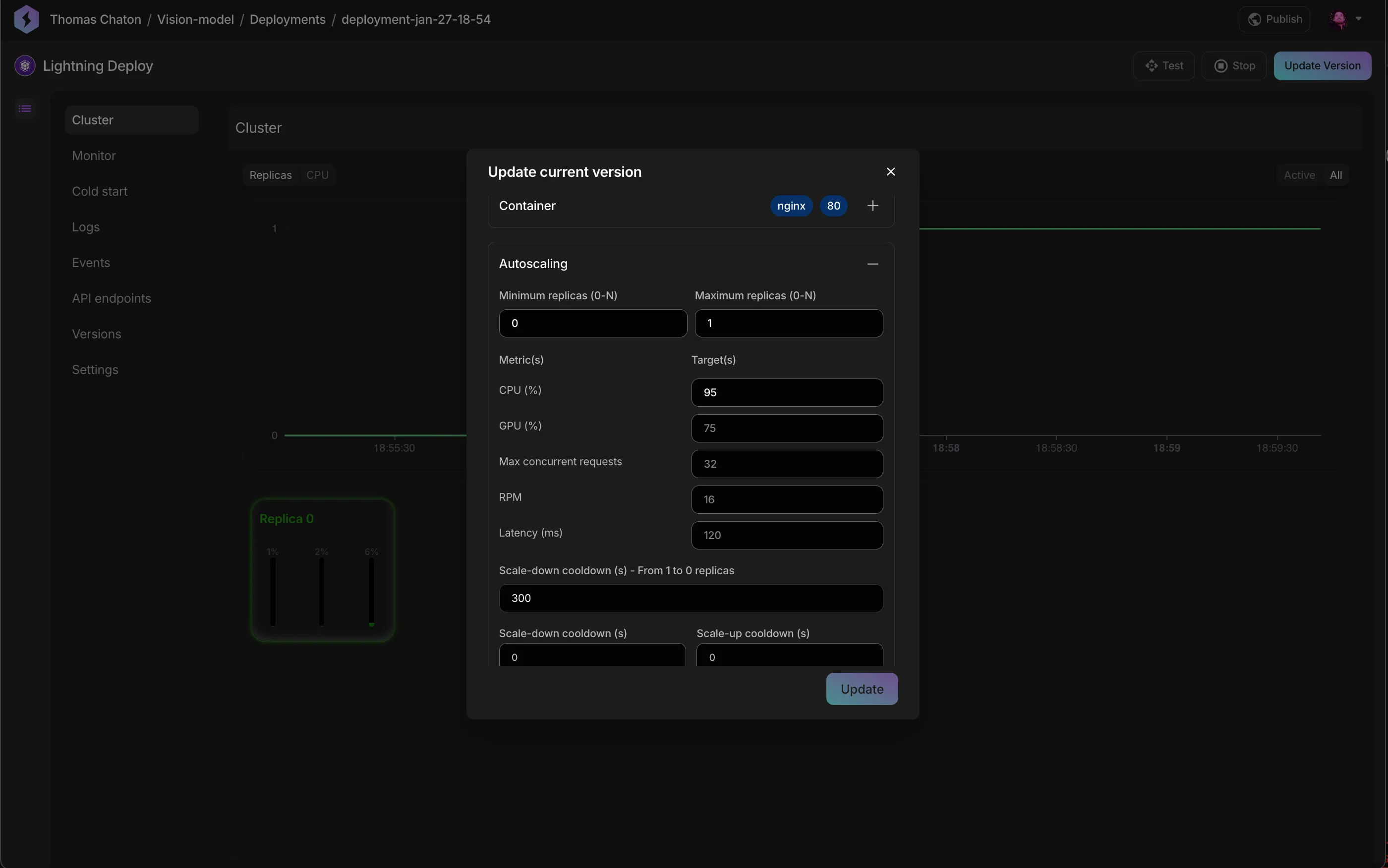Click the 300 scale-down cooldown field
This screenshot has width=1388, height=868.
coord(691,598)
